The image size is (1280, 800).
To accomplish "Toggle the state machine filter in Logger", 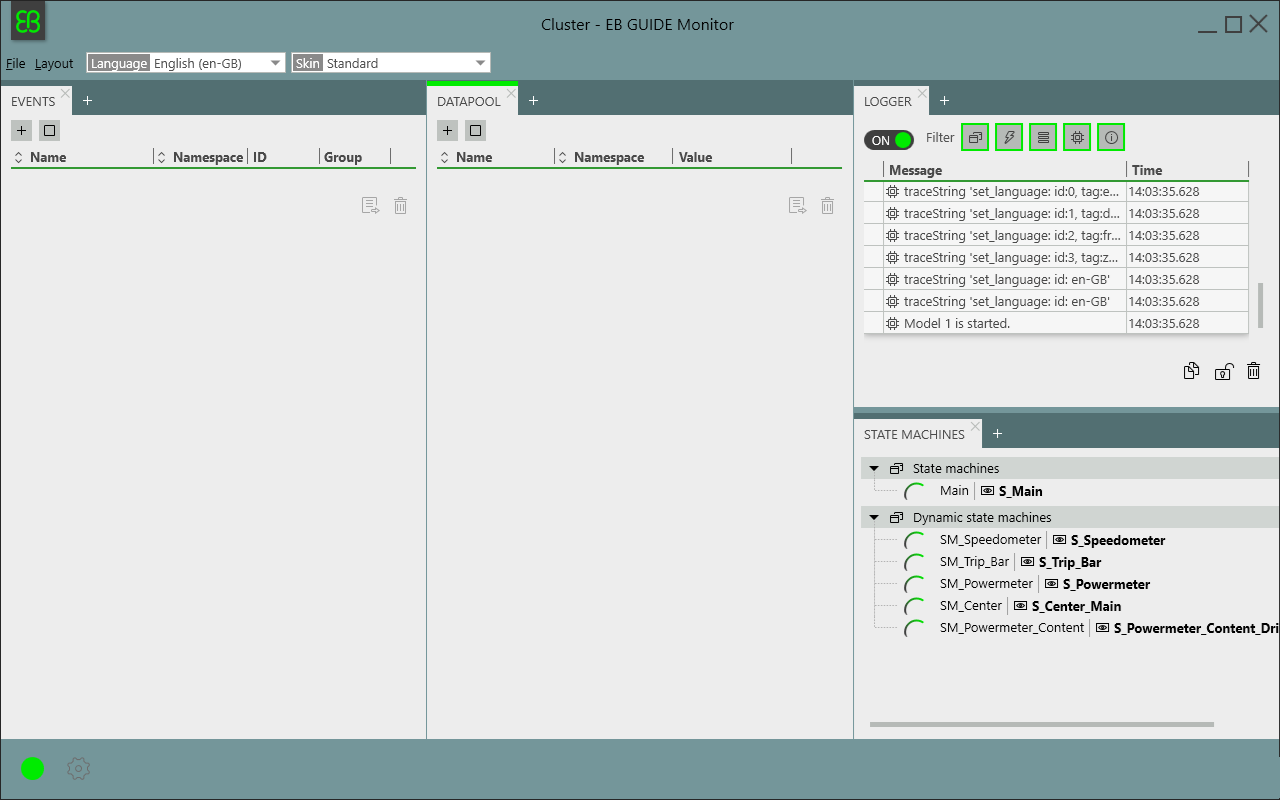I will coord(975,138).
